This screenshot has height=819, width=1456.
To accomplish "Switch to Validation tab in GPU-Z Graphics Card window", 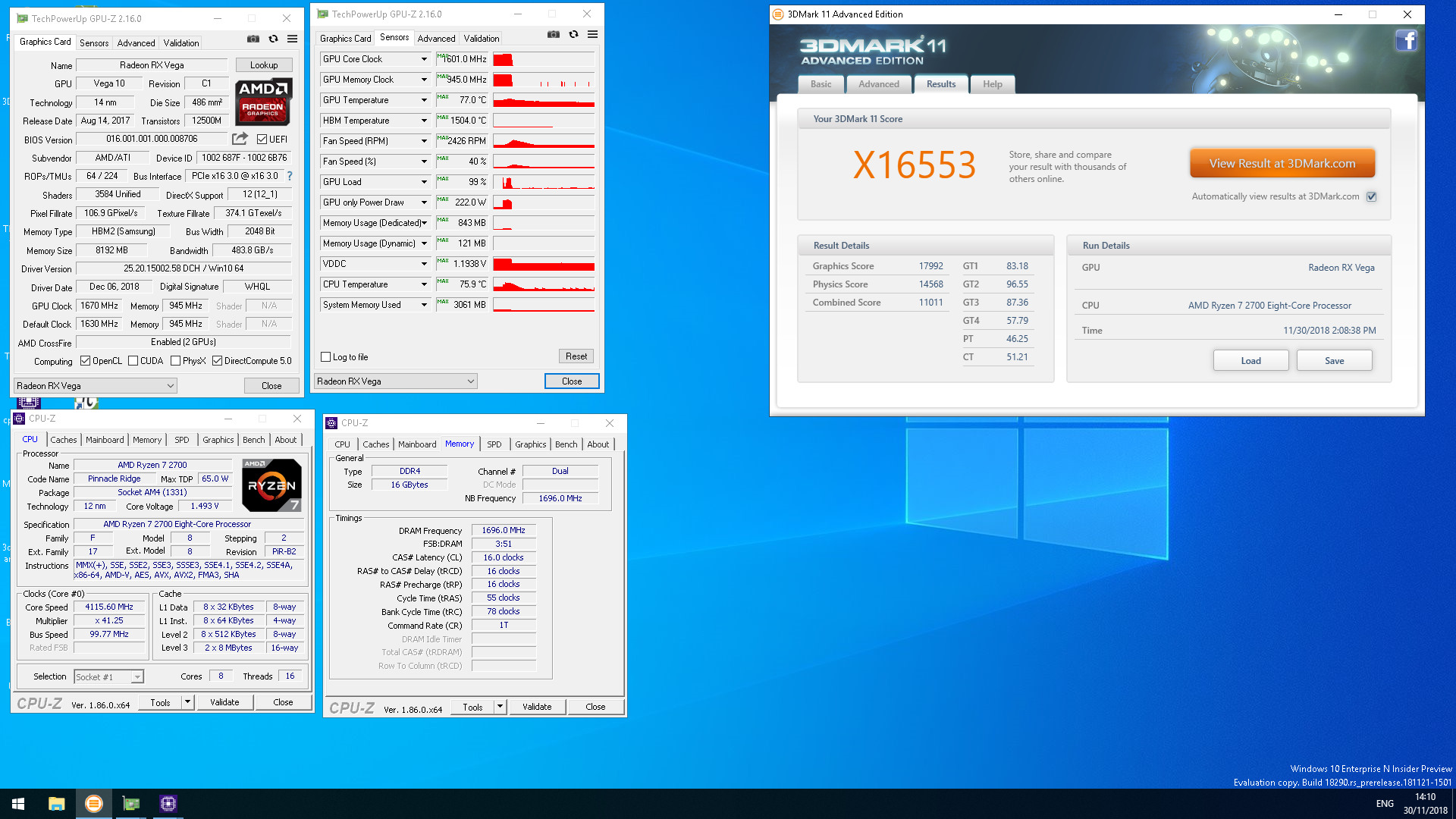I will click(181, 43).
